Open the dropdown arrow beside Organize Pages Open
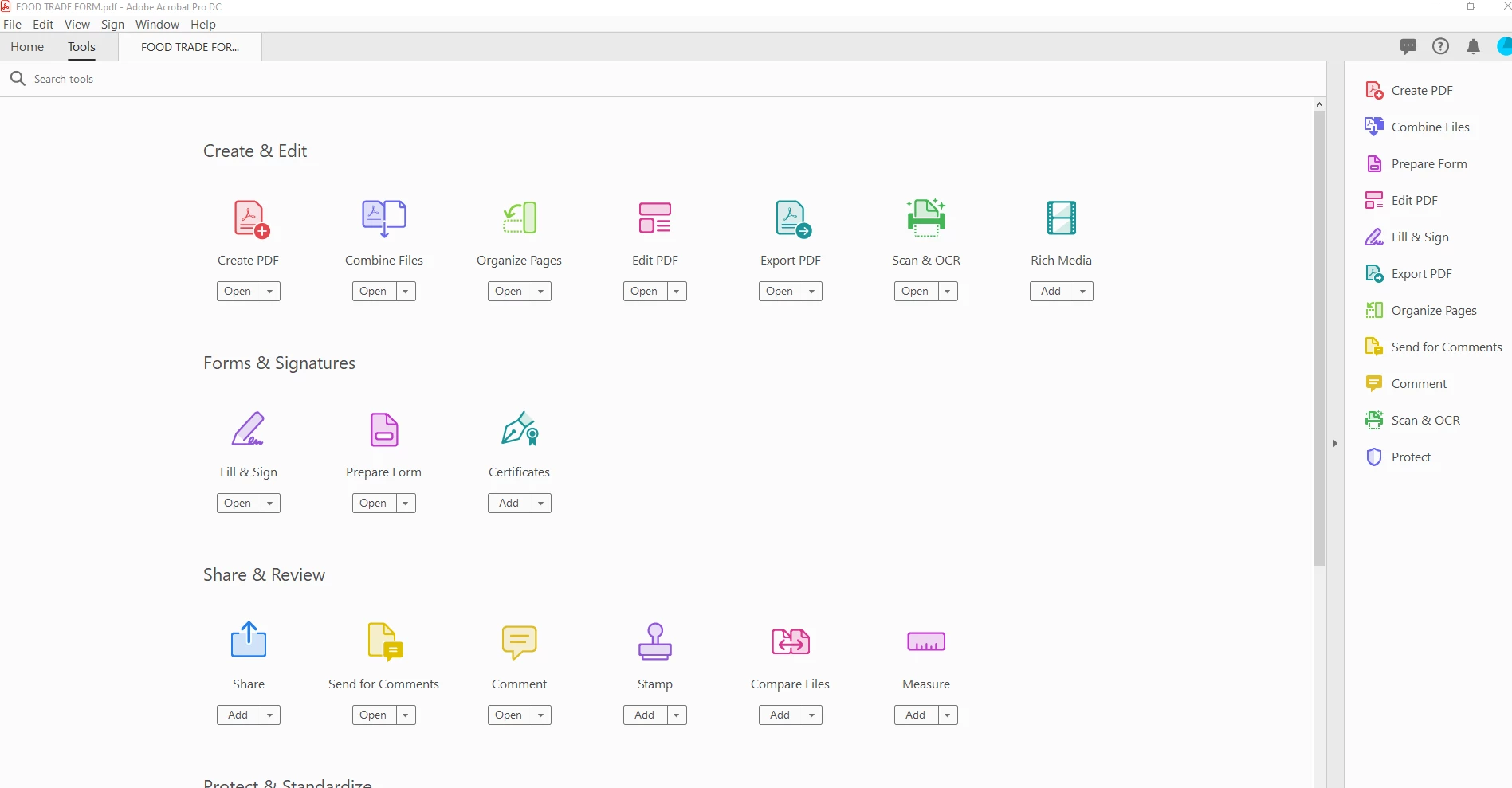Image resolution: width=1512 pixels, height=788 pixels. [541, 292]
